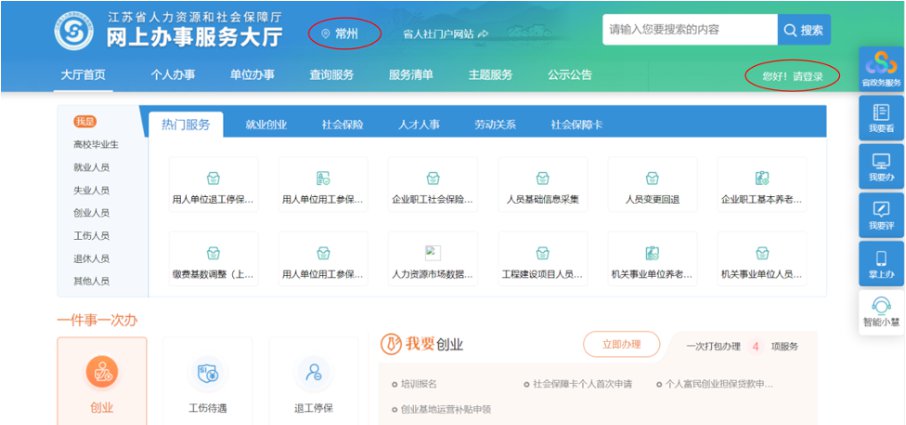
Task: Open the 我要评 sidebar icon
Action: coord(881,210)
